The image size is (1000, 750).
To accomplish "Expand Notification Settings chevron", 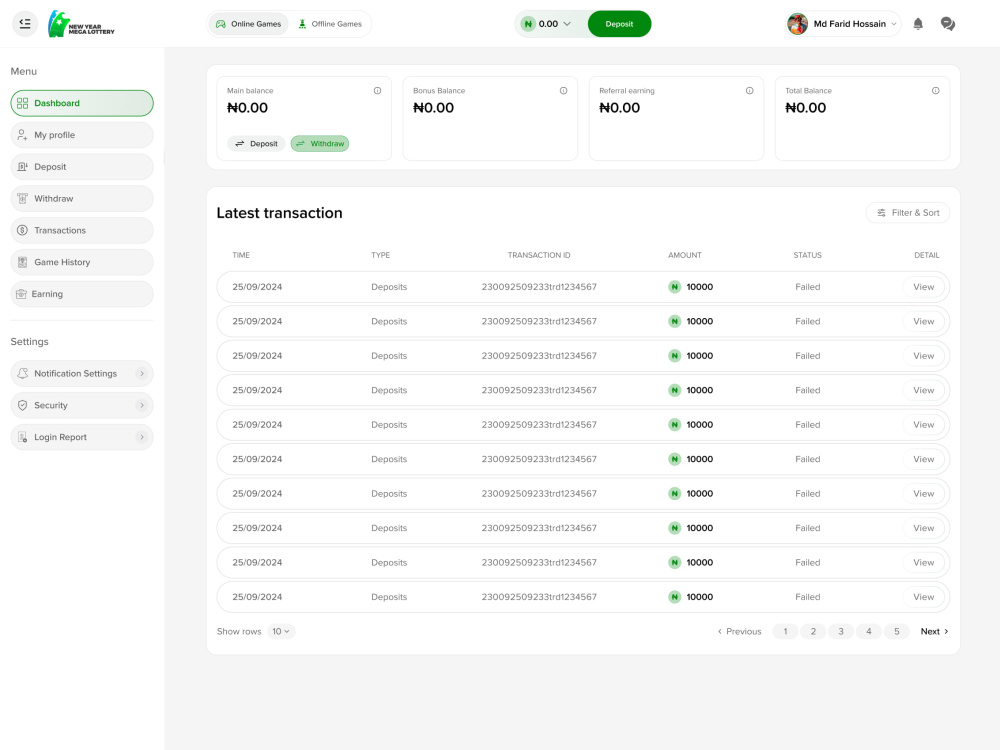I will [142, 373].
